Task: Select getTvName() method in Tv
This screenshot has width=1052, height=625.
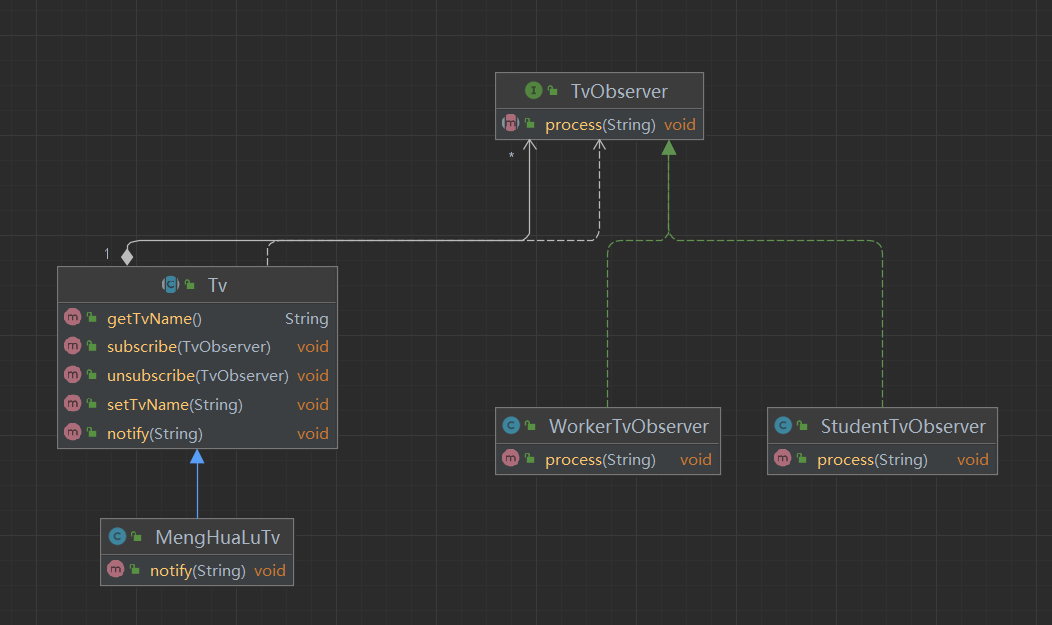Action: point(154,319)
